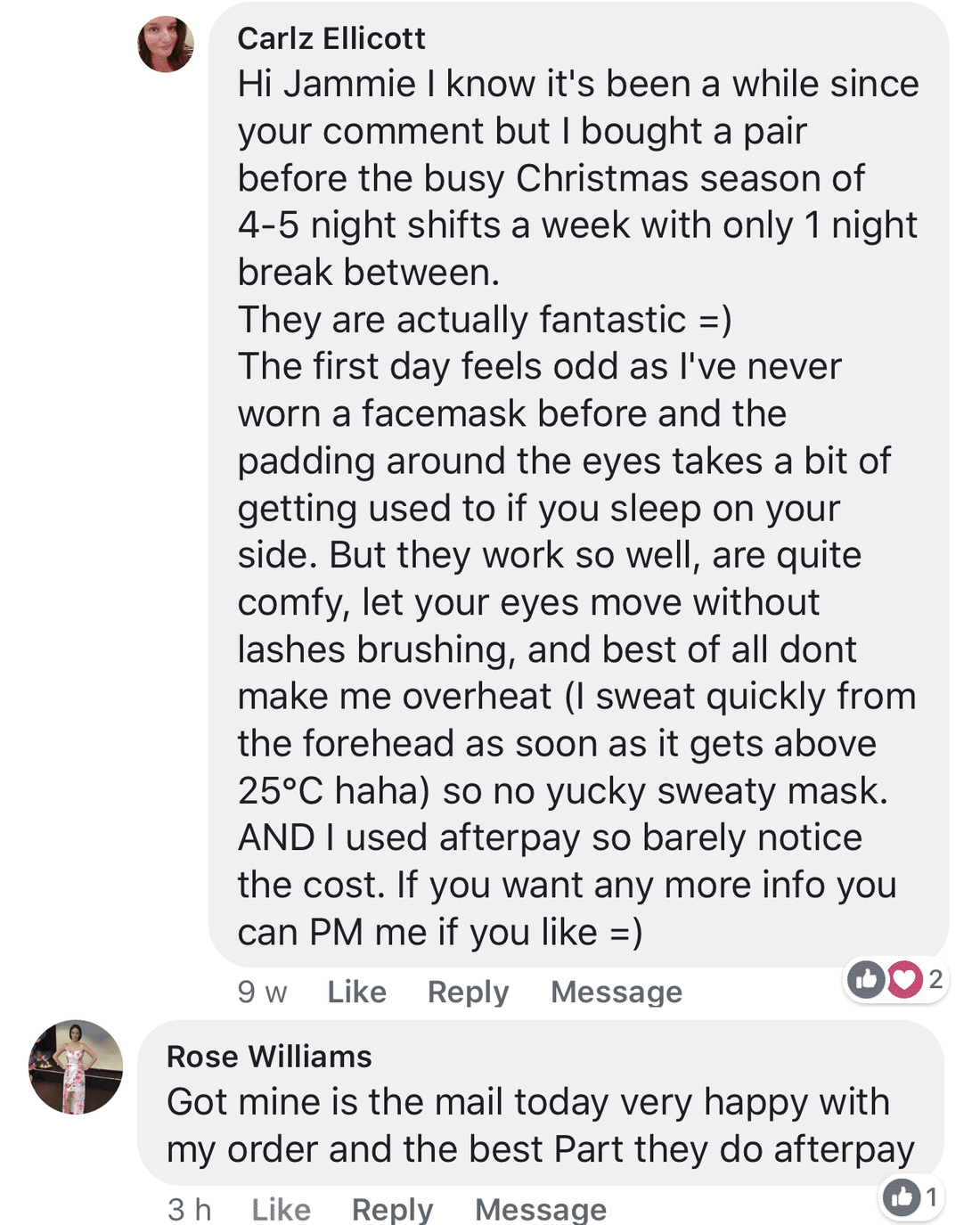Screen dimensions: 980x1225
Task: Message Carlz Ellicott from her comment
Action: (617, 992)
